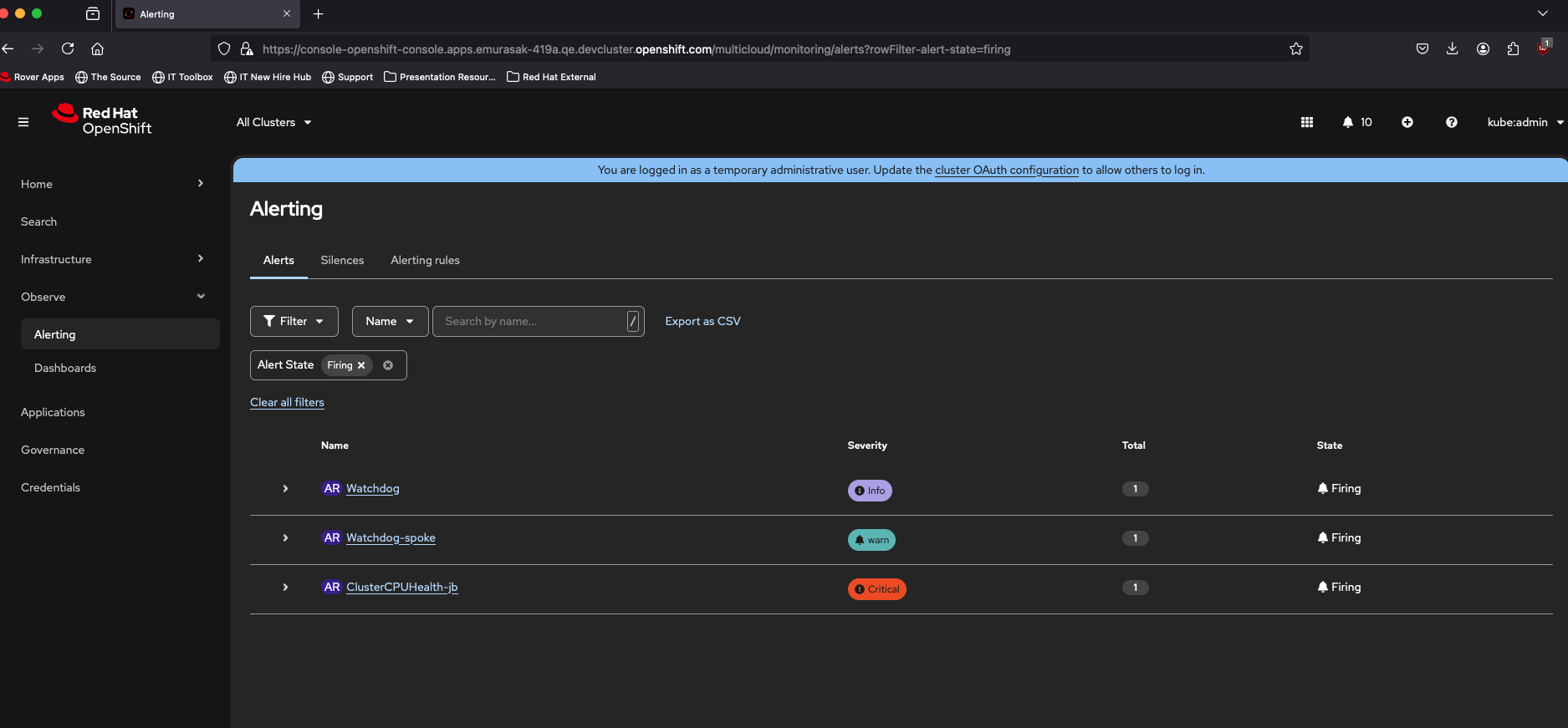1568x728 pixels.
Task: Open notifications bell showing 10
Action: pyautogui.click(x=1356, y=122)
